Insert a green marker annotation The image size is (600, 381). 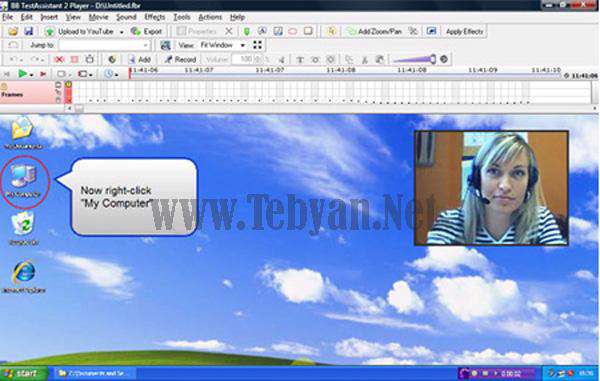point(247,31)
